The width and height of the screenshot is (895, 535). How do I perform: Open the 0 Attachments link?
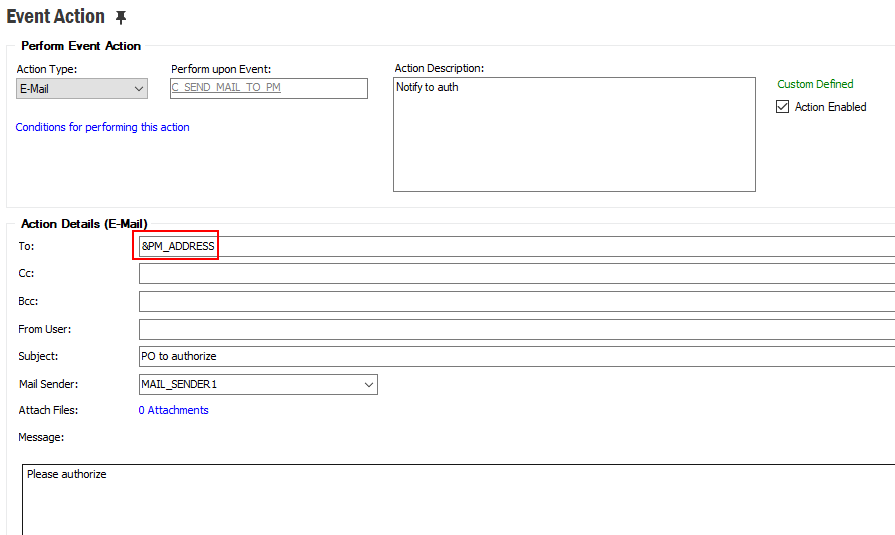(x=174, y=410)
